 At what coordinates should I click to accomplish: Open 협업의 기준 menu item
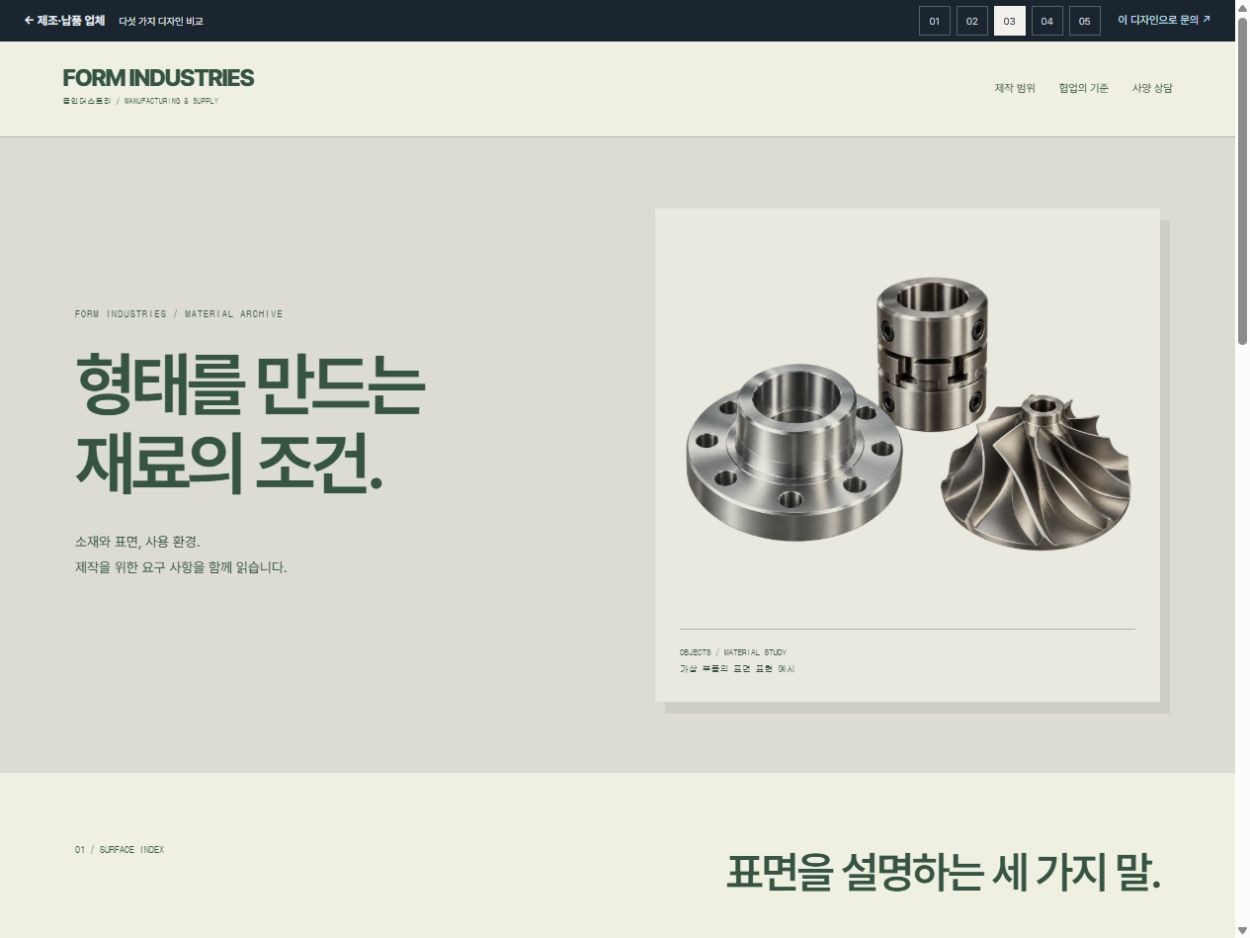[1084, 88]
